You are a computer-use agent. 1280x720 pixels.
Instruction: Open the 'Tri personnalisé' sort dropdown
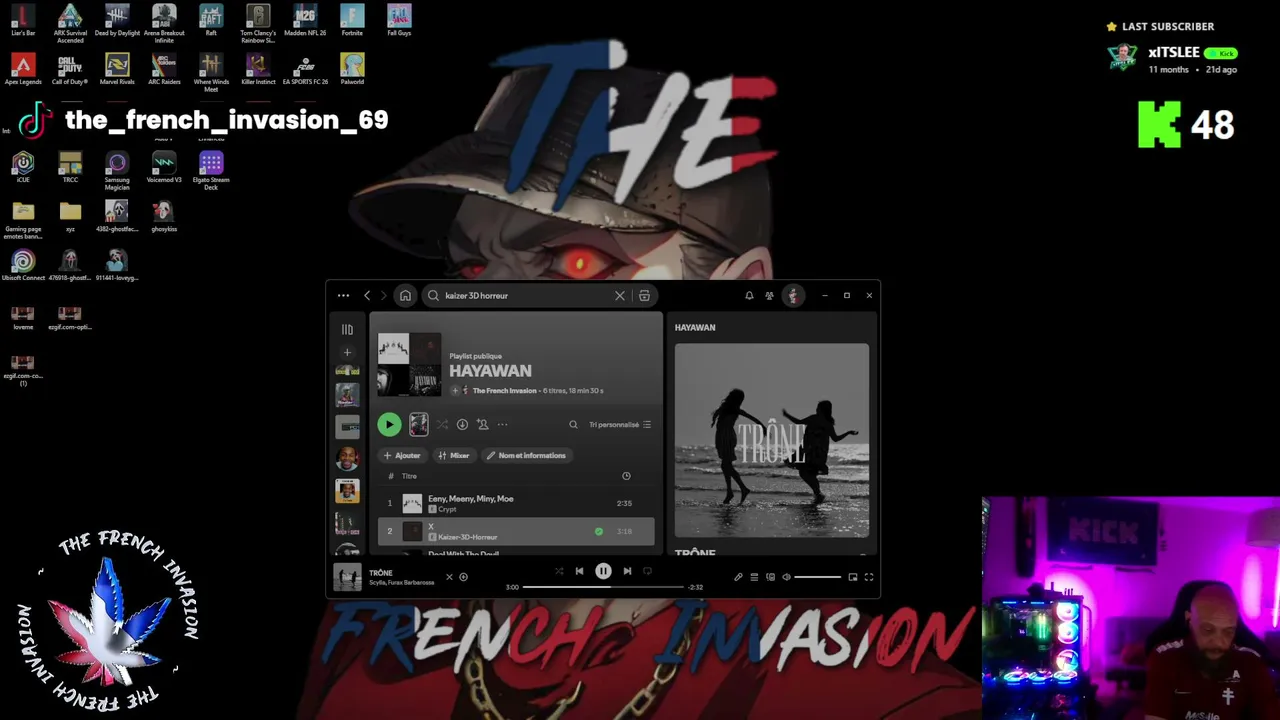(x=620, y=425)
